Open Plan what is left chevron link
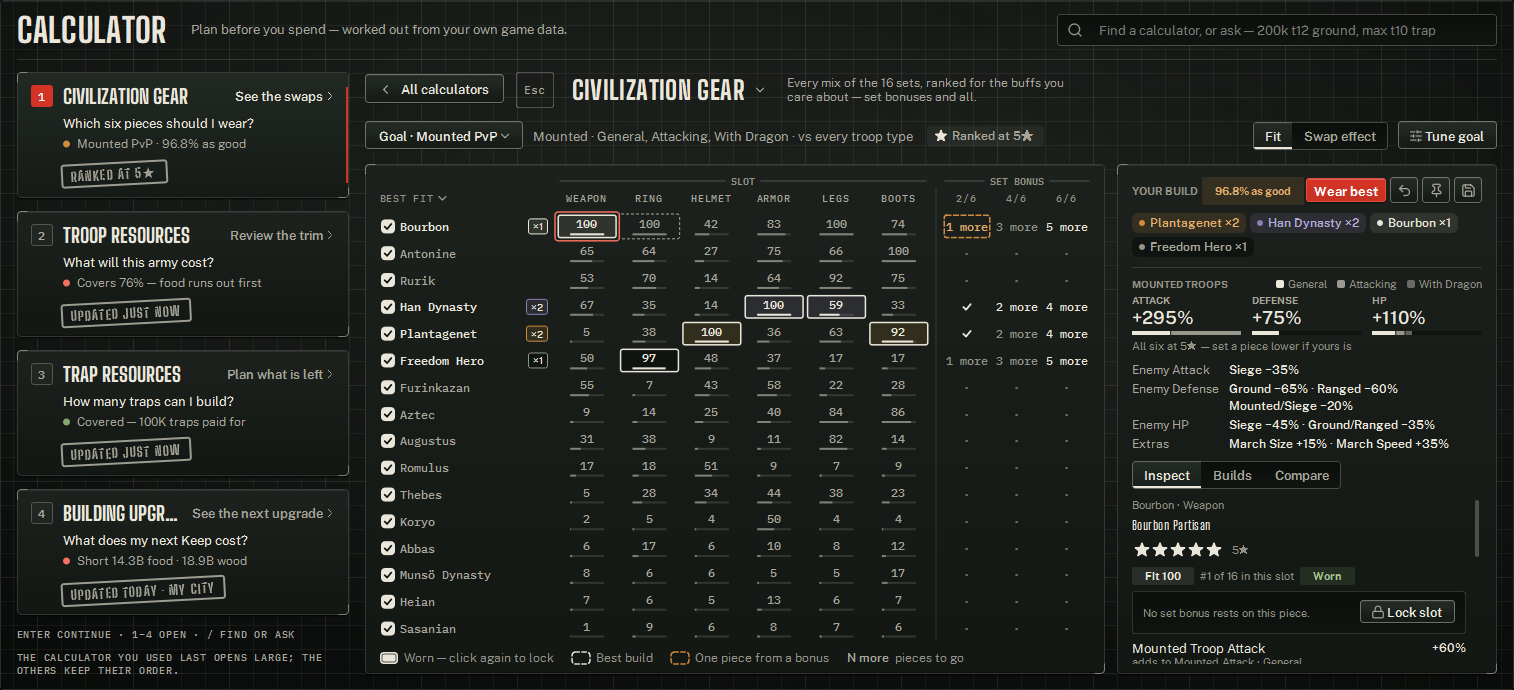This screenshot has width=1514, height=690. [280, 374]
